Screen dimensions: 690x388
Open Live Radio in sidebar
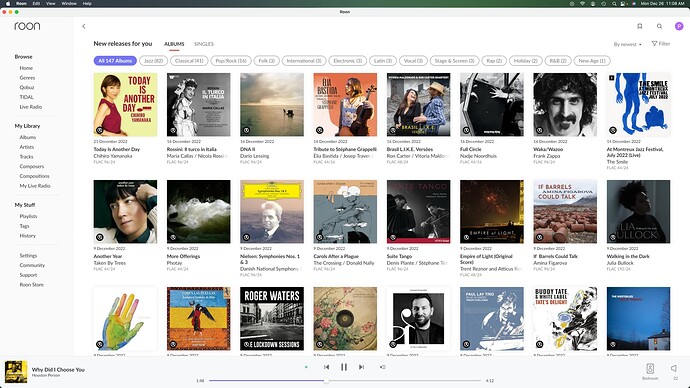click(x=31, y=107)
